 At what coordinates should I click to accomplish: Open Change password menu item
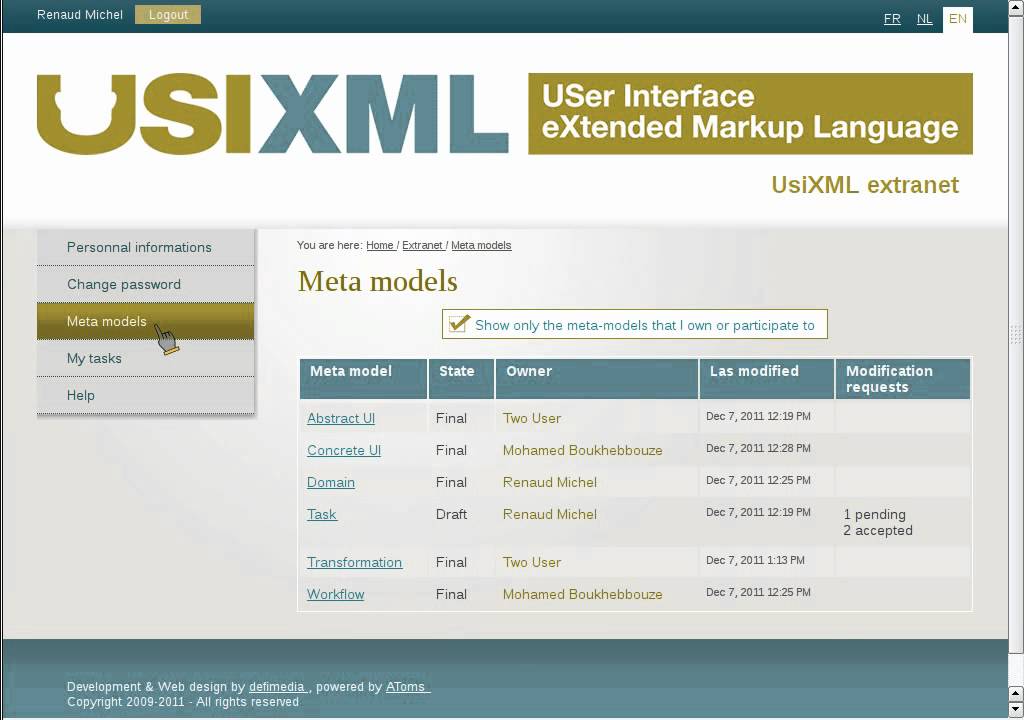pyautogui.click(x=146, y=284)
